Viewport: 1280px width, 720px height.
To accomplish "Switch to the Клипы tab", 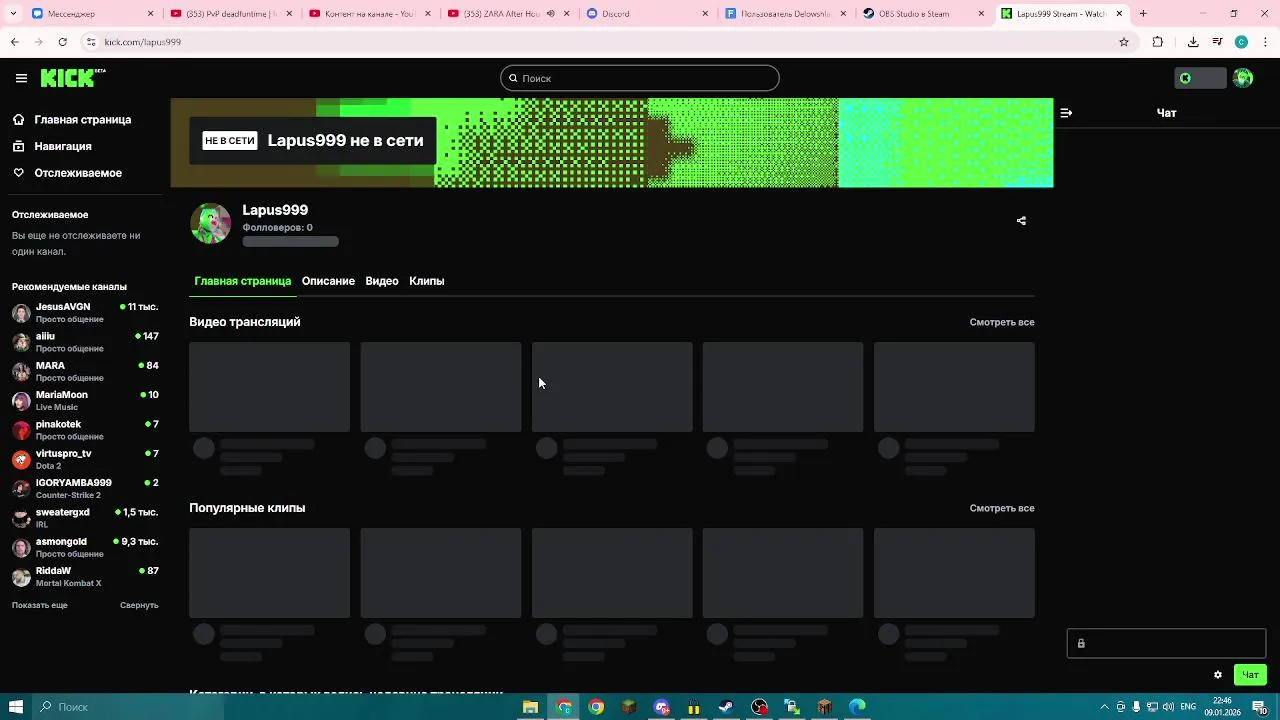I will pos(427,281).
